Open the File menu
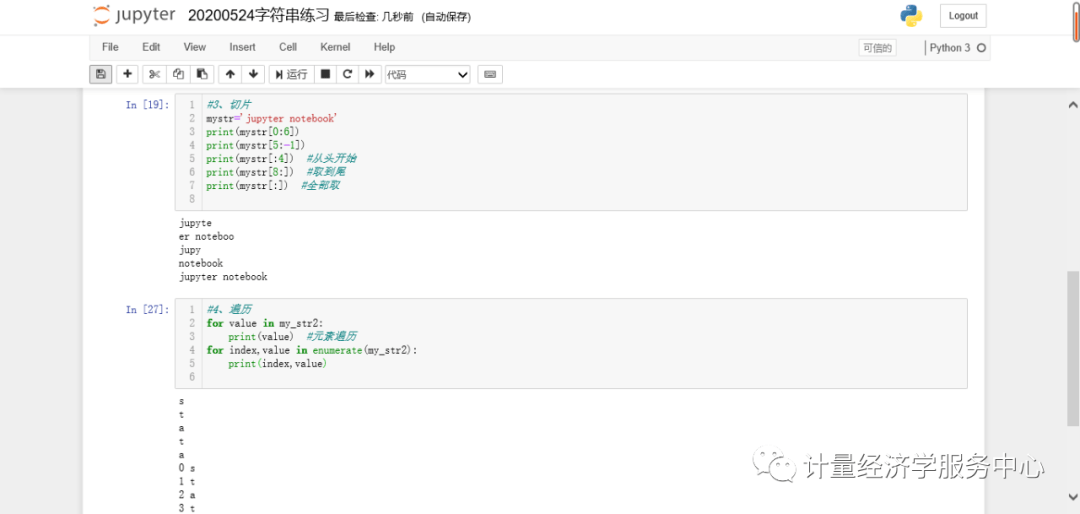Viewport: 1080px width, 514px height. point(110,47)
